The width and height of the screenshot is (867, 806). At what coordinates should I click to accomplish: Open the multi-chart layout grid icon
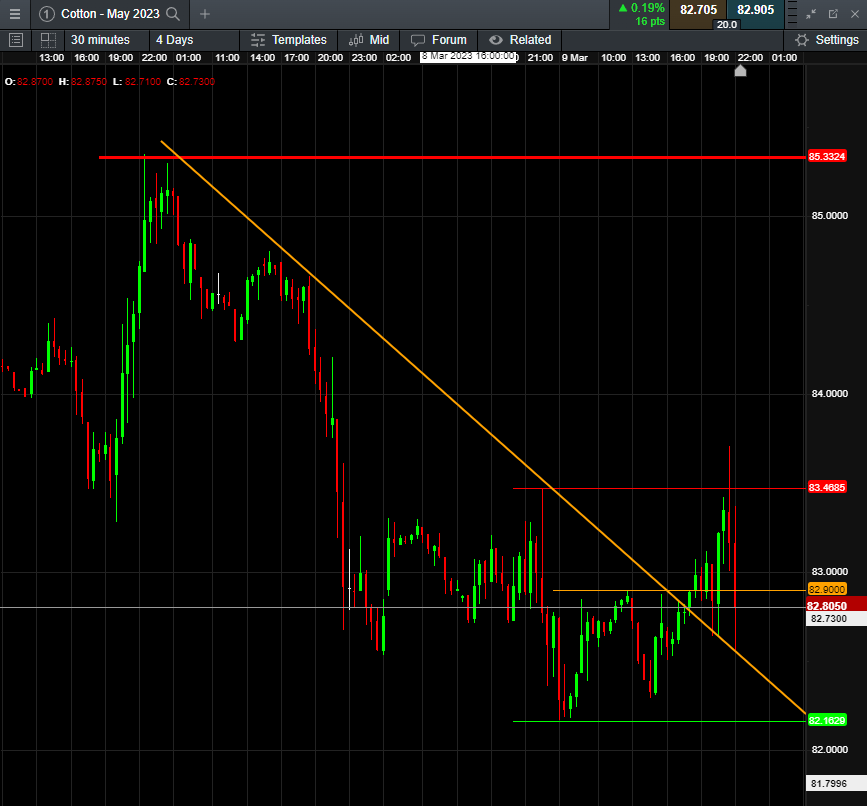pyautogui.click(x=48, y=40)
